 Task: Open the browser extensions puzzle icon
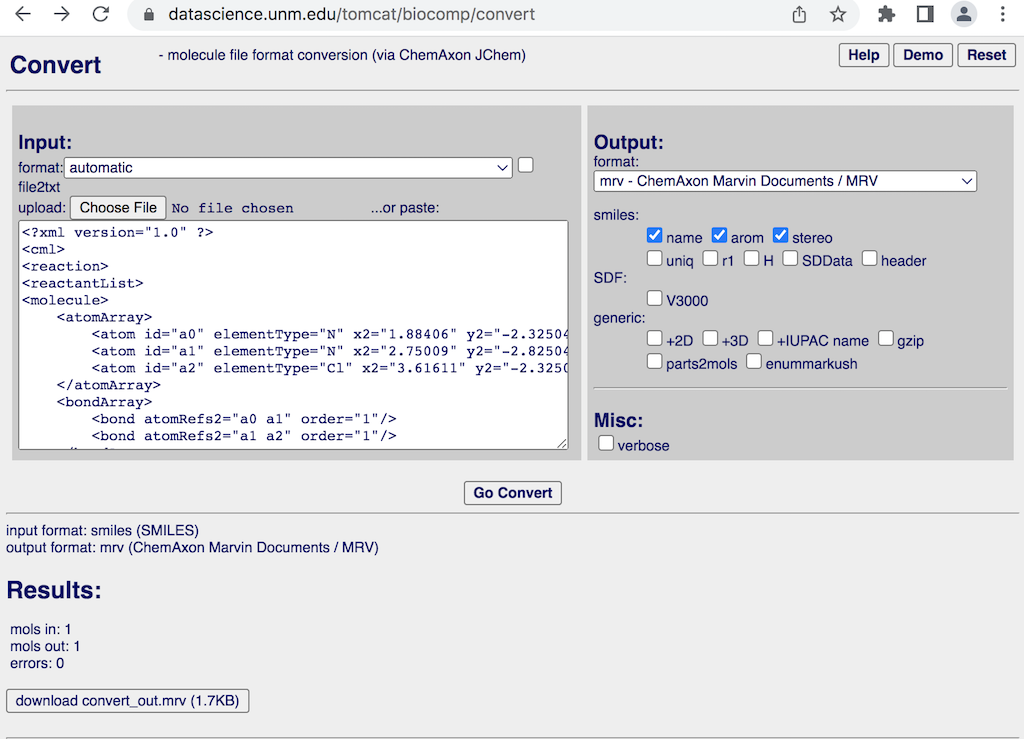[x=887, y=14]
